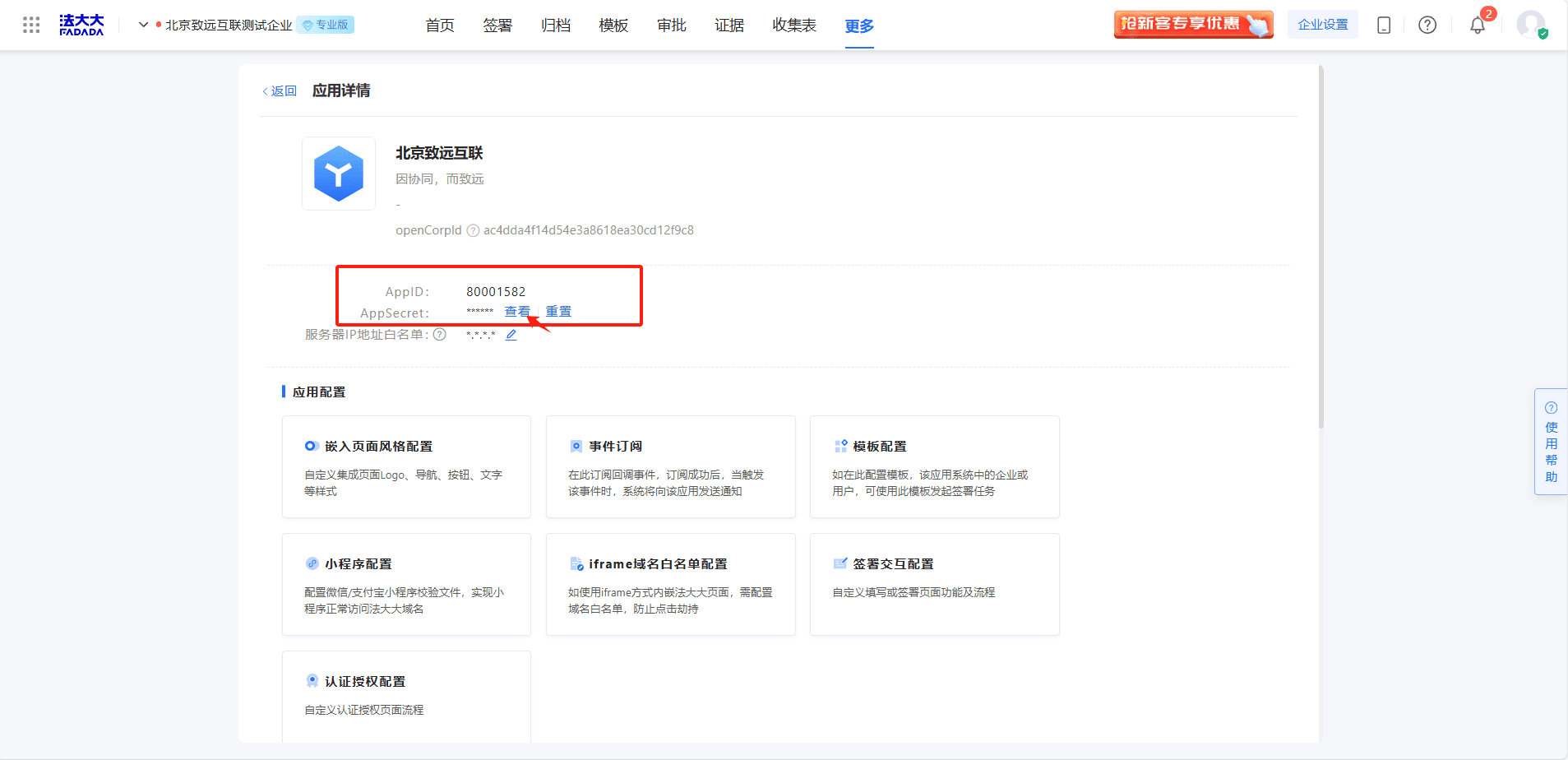Viewport: 1568px width, 760px height.
Task: Open 企业设置
Action: tap(1323, 25)
